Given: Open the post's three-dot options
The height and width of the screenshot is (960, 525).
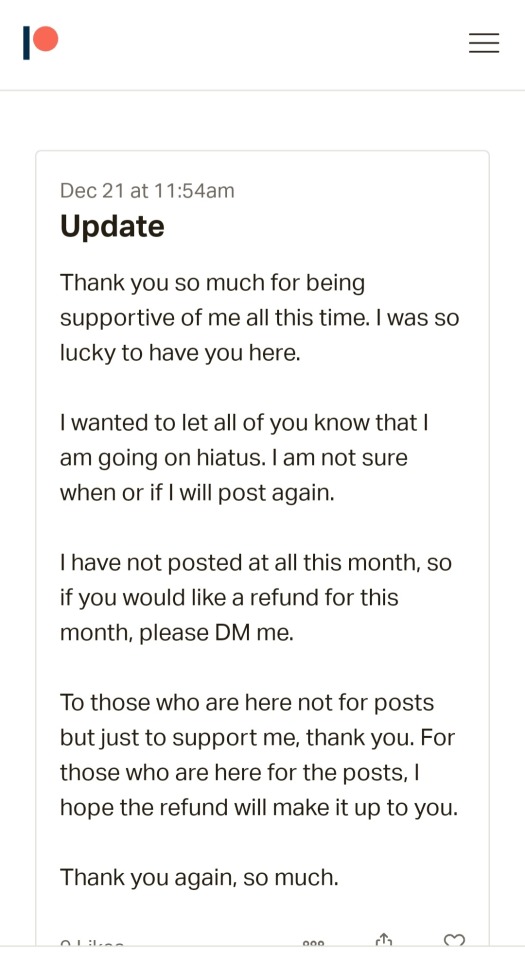Looking at the screenshot, I should click(x=313, y=943).
